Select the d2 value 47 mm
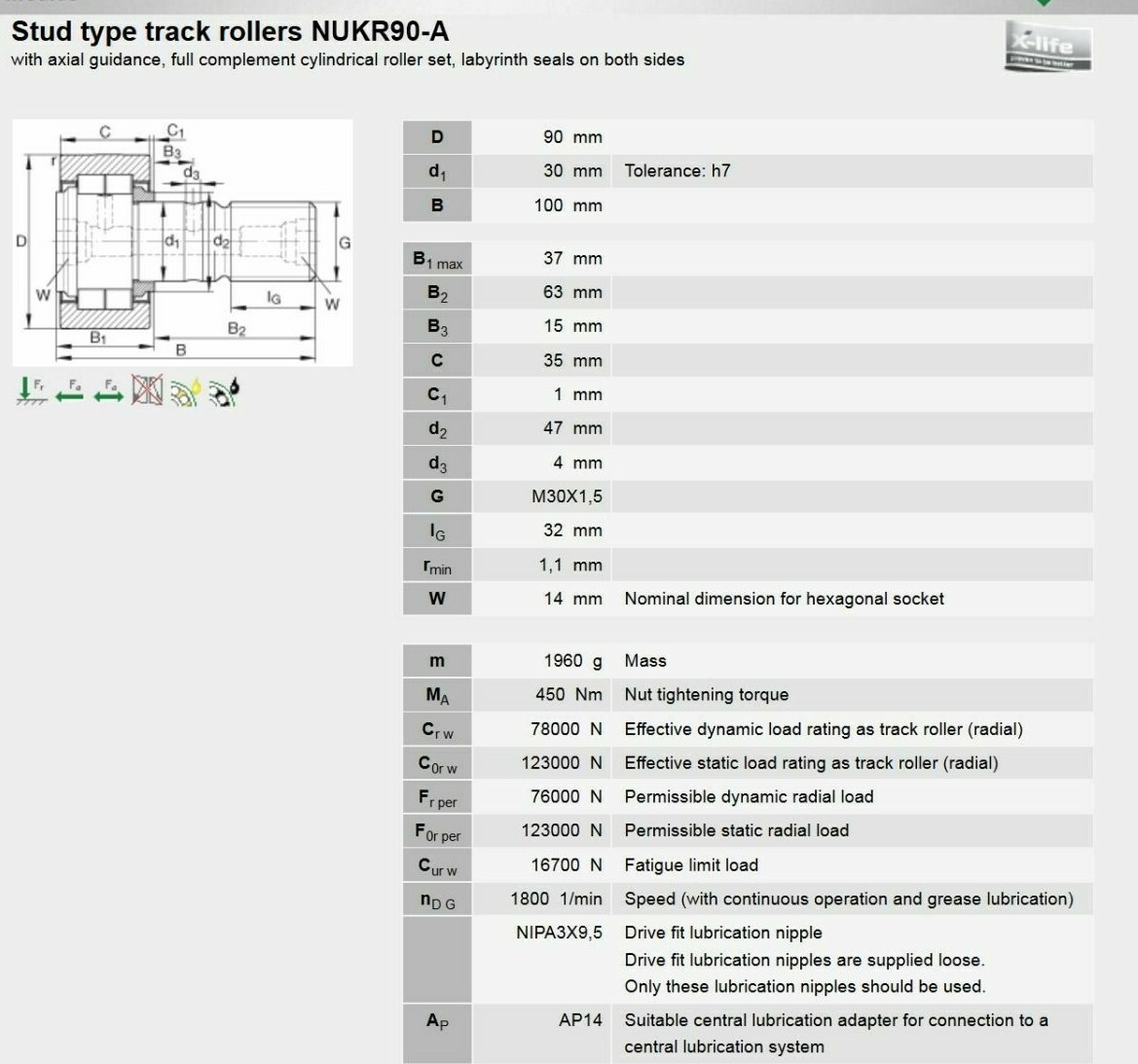1138x1064 pixels. [x=572, y=428]
